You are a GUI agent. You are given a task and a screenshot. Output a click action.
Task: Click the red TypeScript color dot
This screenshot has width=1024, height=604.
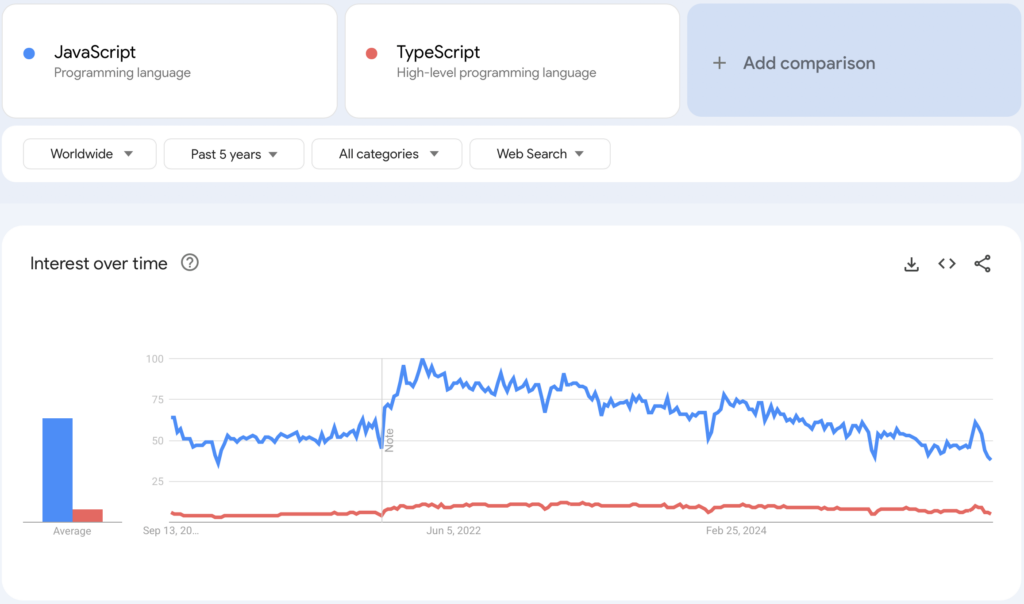372,53
